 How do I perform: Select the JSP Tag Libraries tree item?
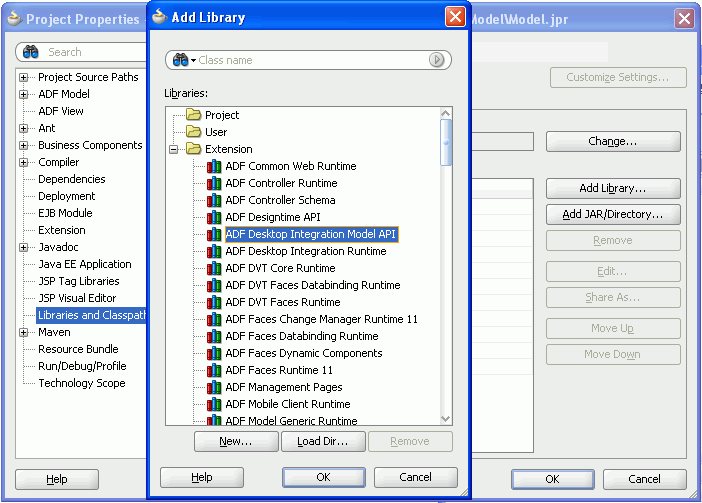pyautogui.click(x=79, y=281)
